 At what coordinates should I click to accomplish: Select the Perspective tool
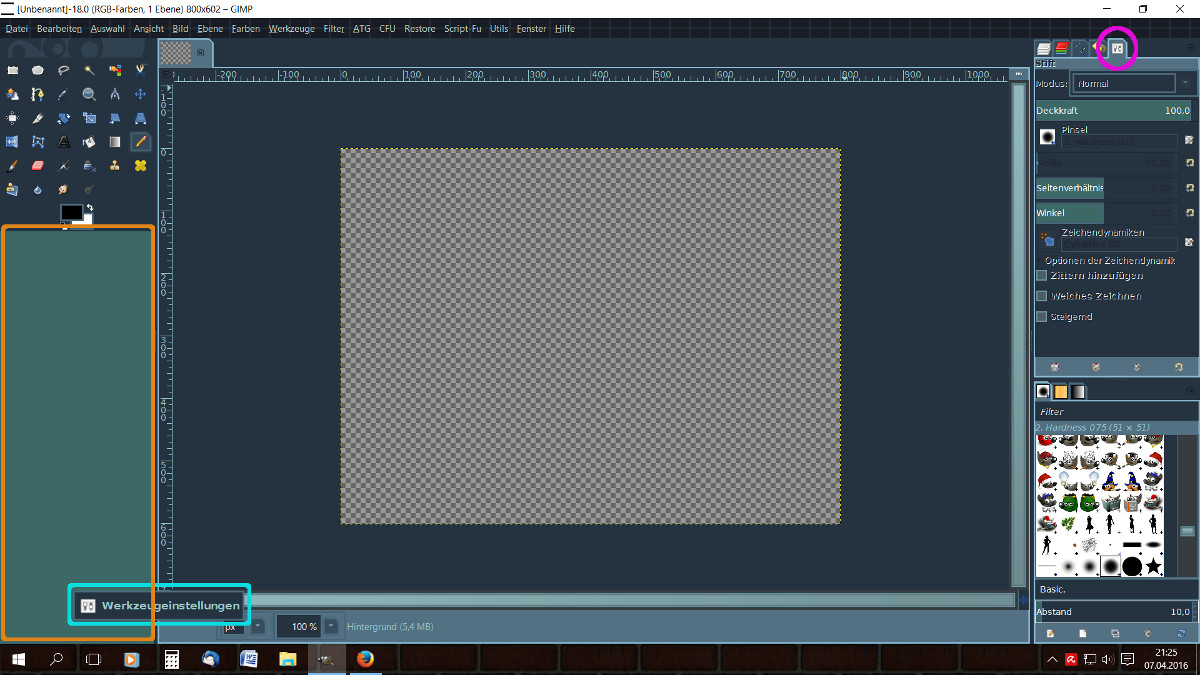(140, 118)
